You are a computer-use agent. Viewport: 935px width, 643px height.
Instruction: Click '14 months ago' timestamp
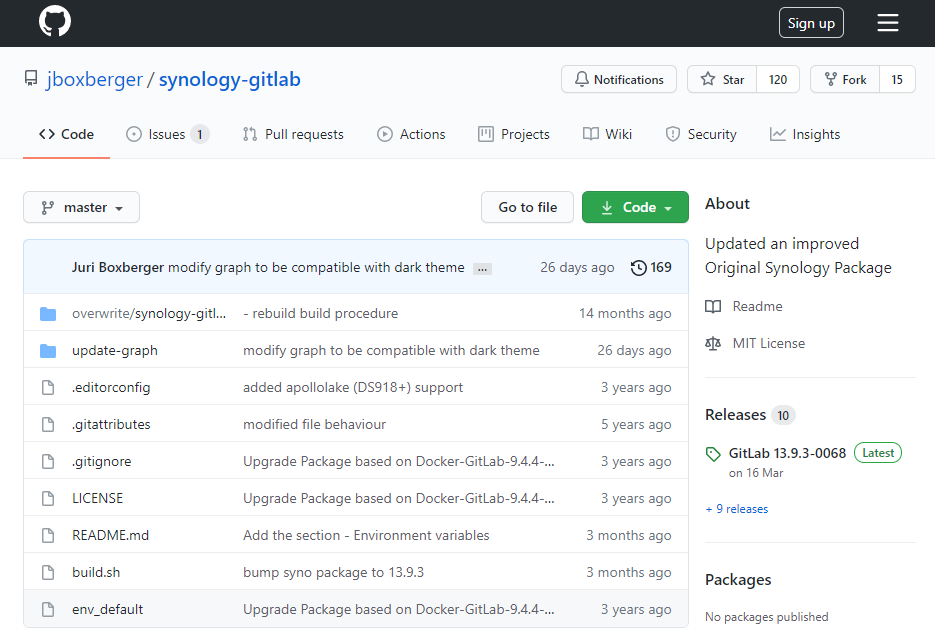click(625, 314)
